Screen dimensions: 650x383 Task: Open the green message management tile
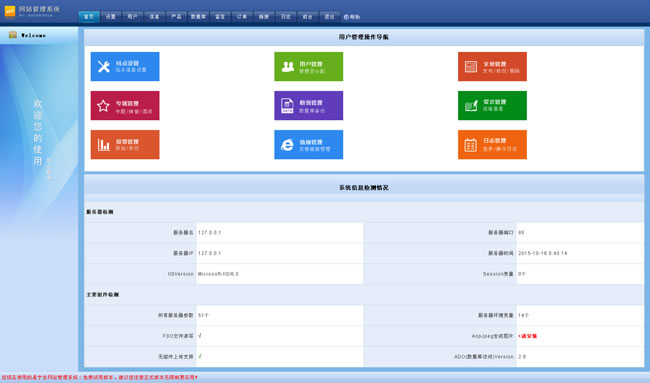pyautogui.click(x=492, y=105)
